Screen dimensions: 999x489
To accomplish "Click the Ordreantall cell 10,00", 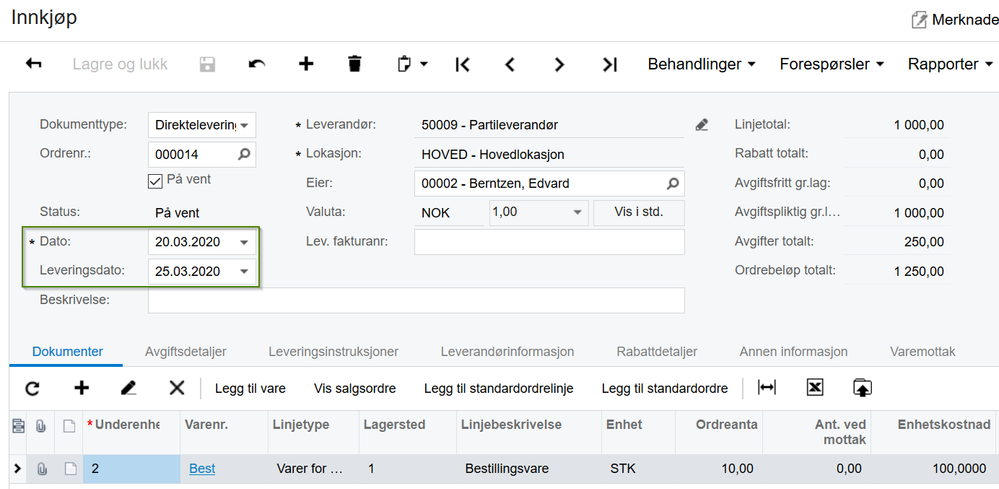I will pyautogui.click(x=719, y=469).
